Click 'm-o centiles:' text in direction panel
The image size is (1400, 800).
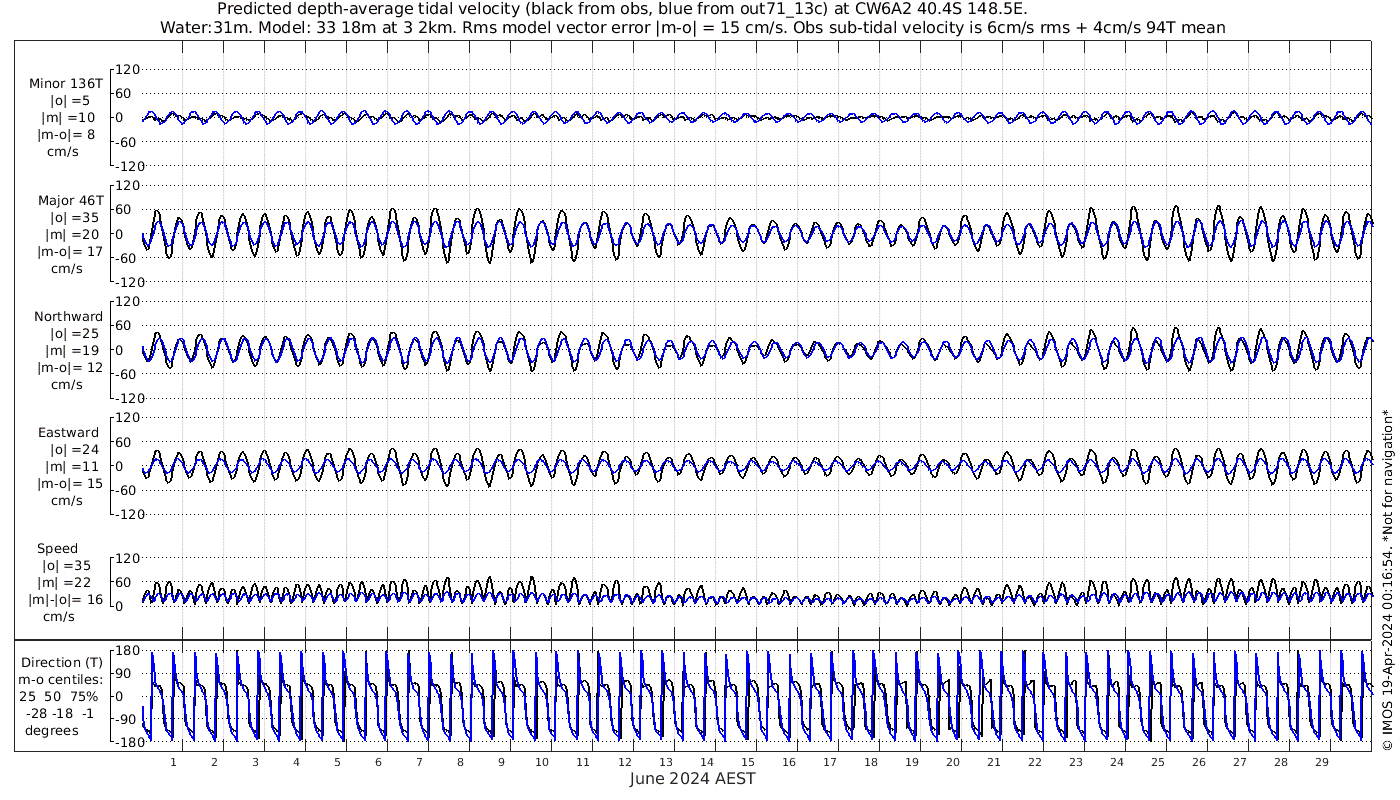(x=60, y=680)
